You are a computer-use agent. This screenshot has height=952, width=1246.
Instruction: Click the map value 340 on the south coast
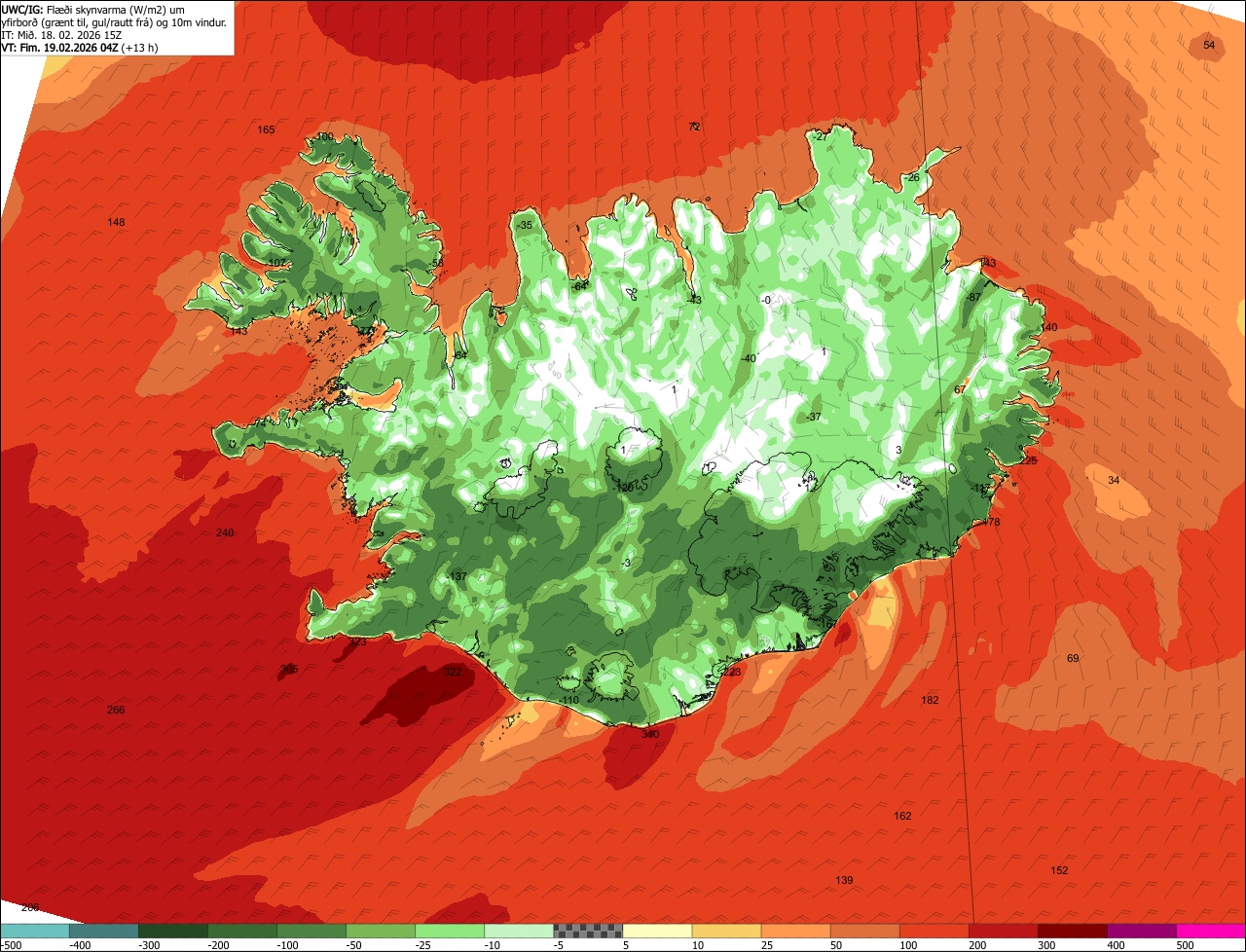pyautogui.click(x=650, y=735)
